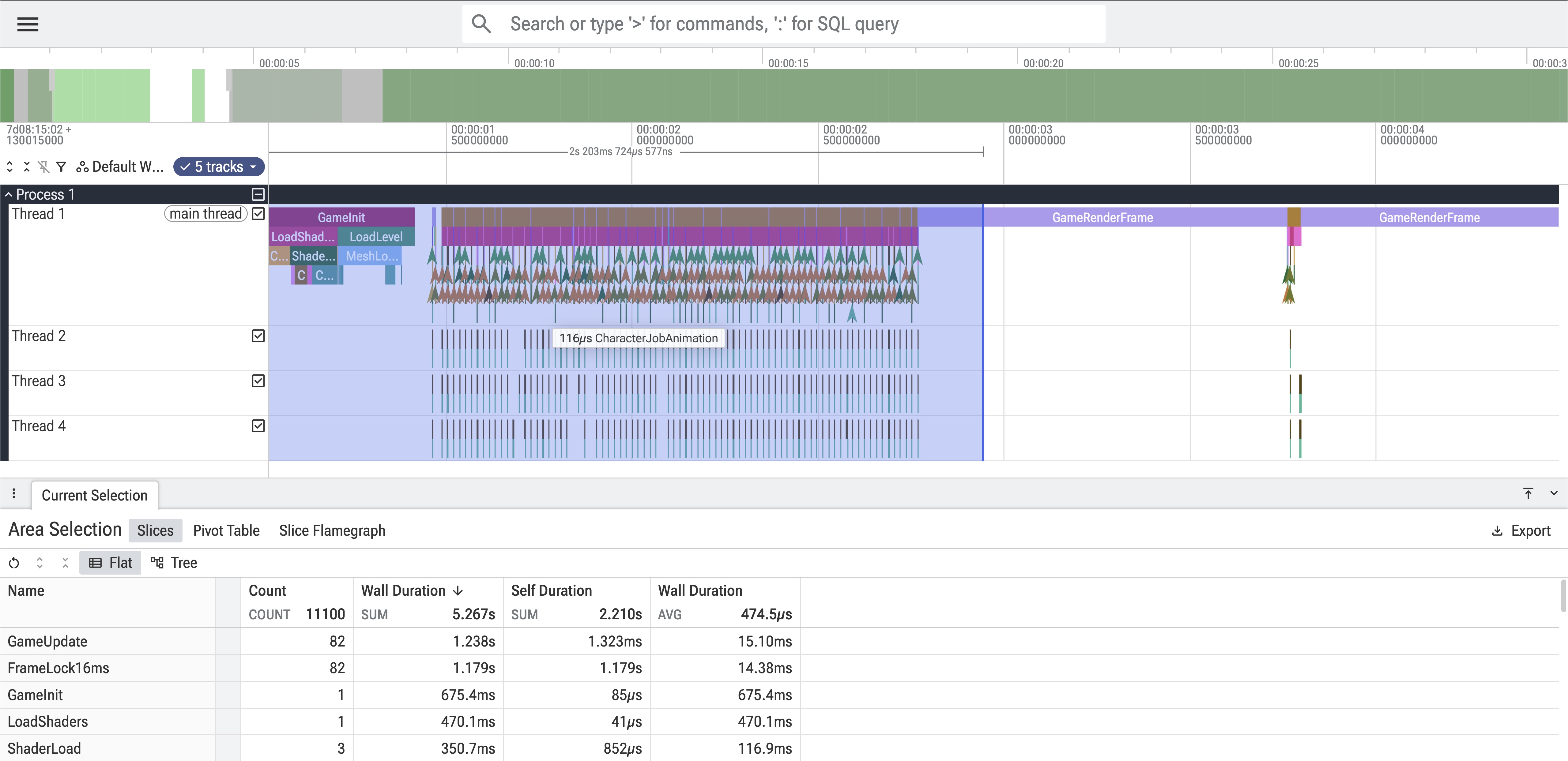Uncheck the Thread 1 track checkbox

(258, 214)
